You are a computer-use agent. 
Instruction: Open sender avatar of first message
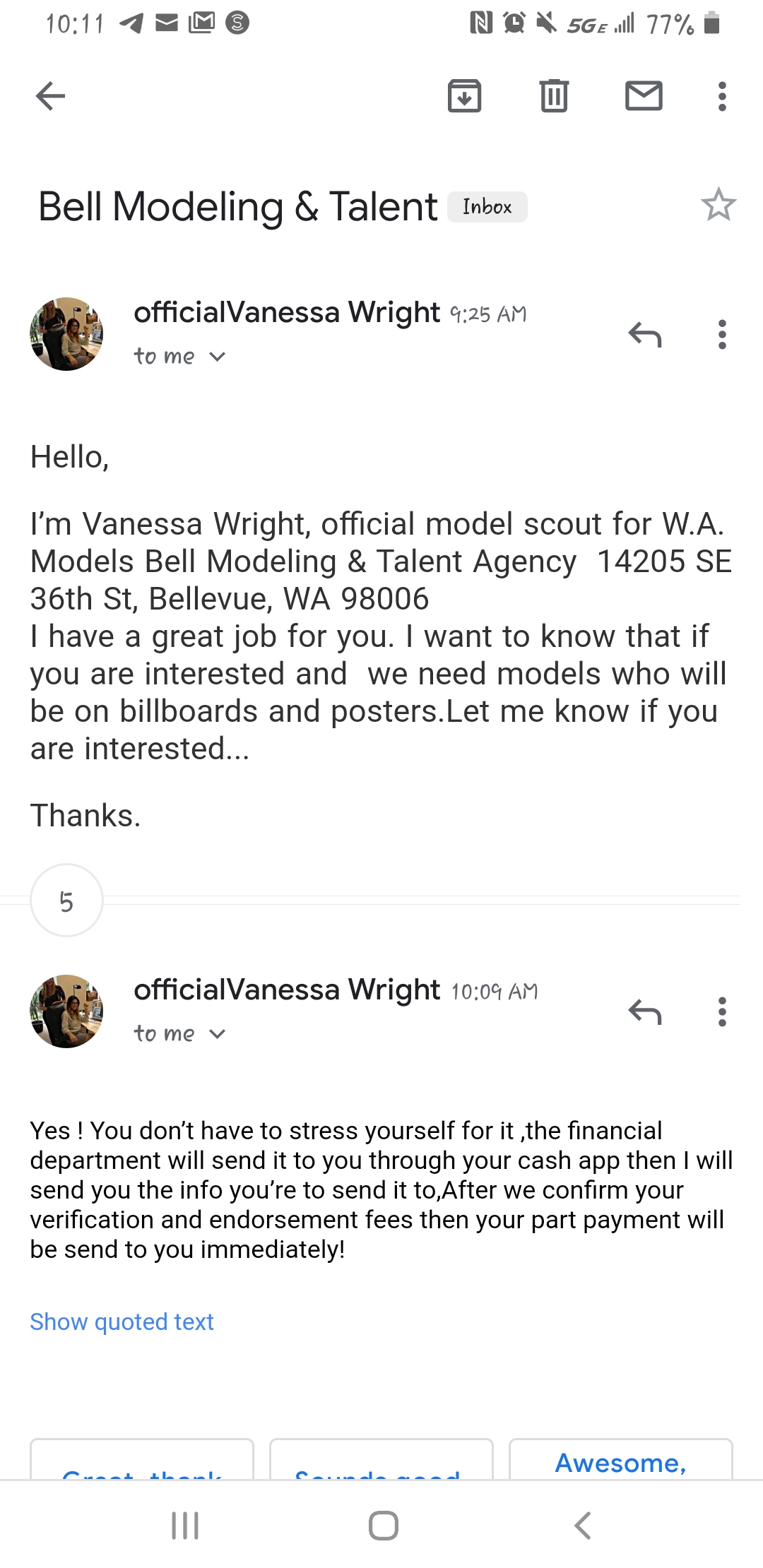tap(66, 334)
